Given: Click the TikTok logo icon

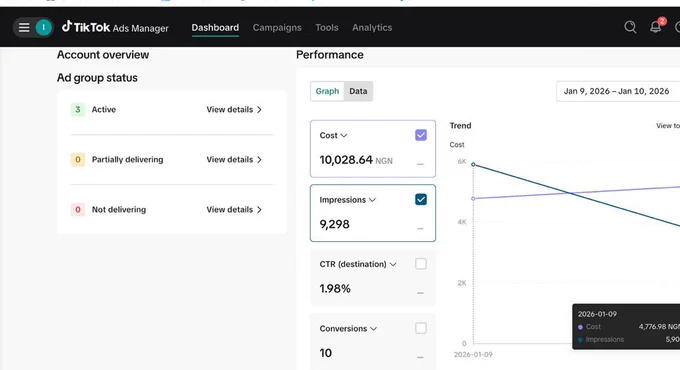Looking at the screenshot, I should tap(66, 26).
